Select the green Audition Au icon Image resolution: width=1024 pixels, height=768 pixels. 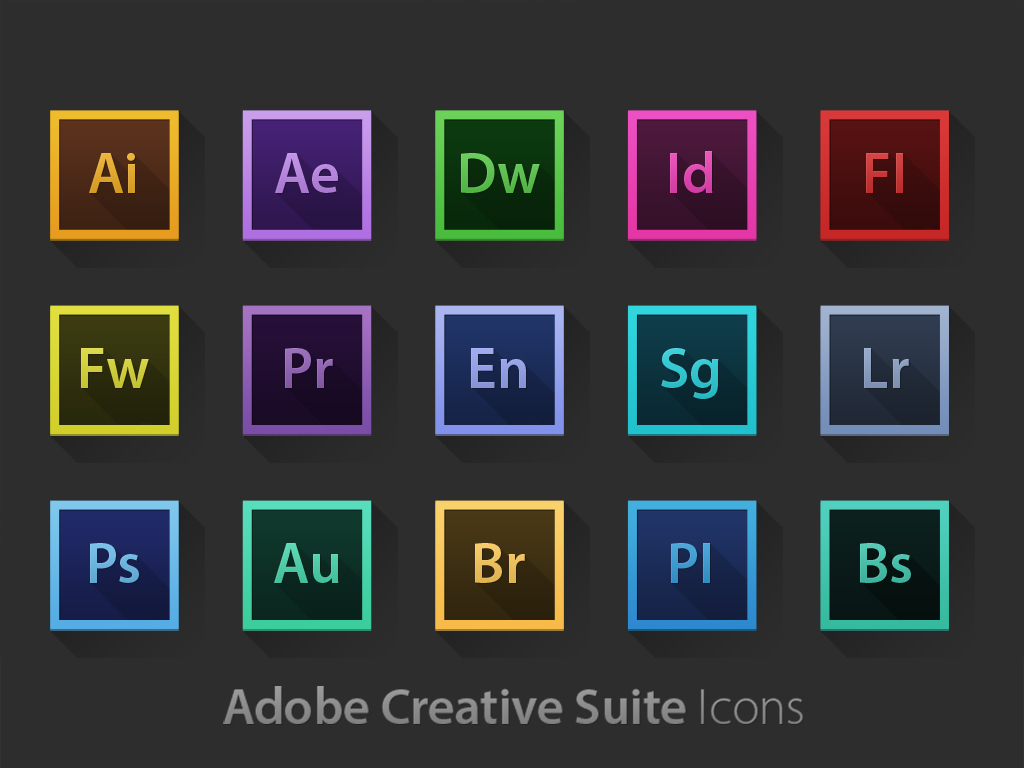coord(307,565)
